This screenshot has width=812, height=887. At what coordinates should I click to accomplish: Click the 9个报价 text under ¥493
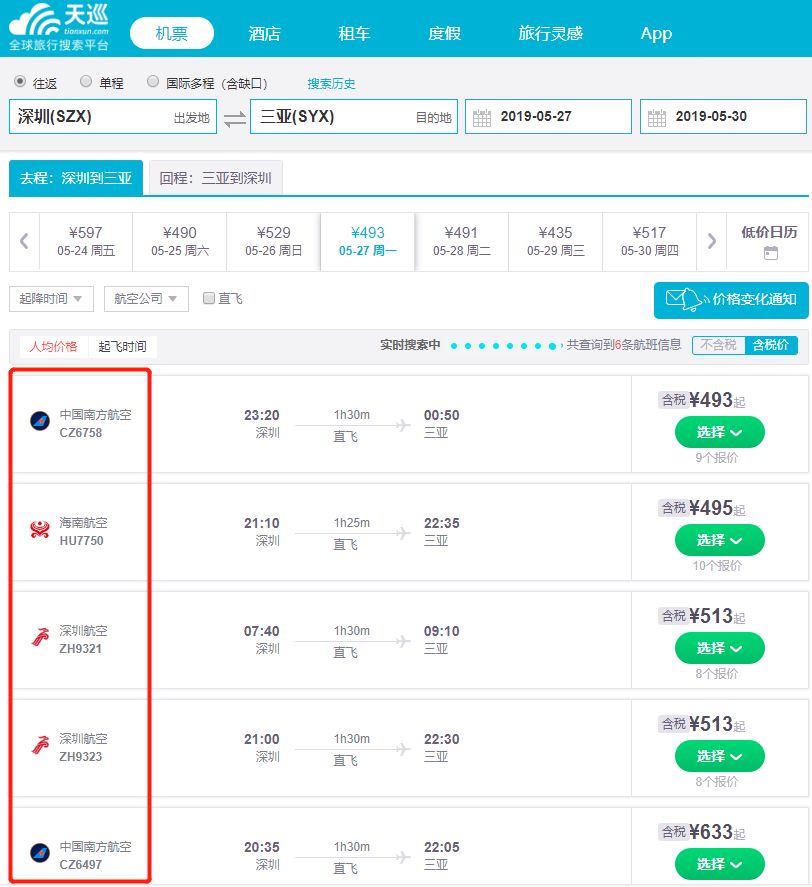[717, 458]
